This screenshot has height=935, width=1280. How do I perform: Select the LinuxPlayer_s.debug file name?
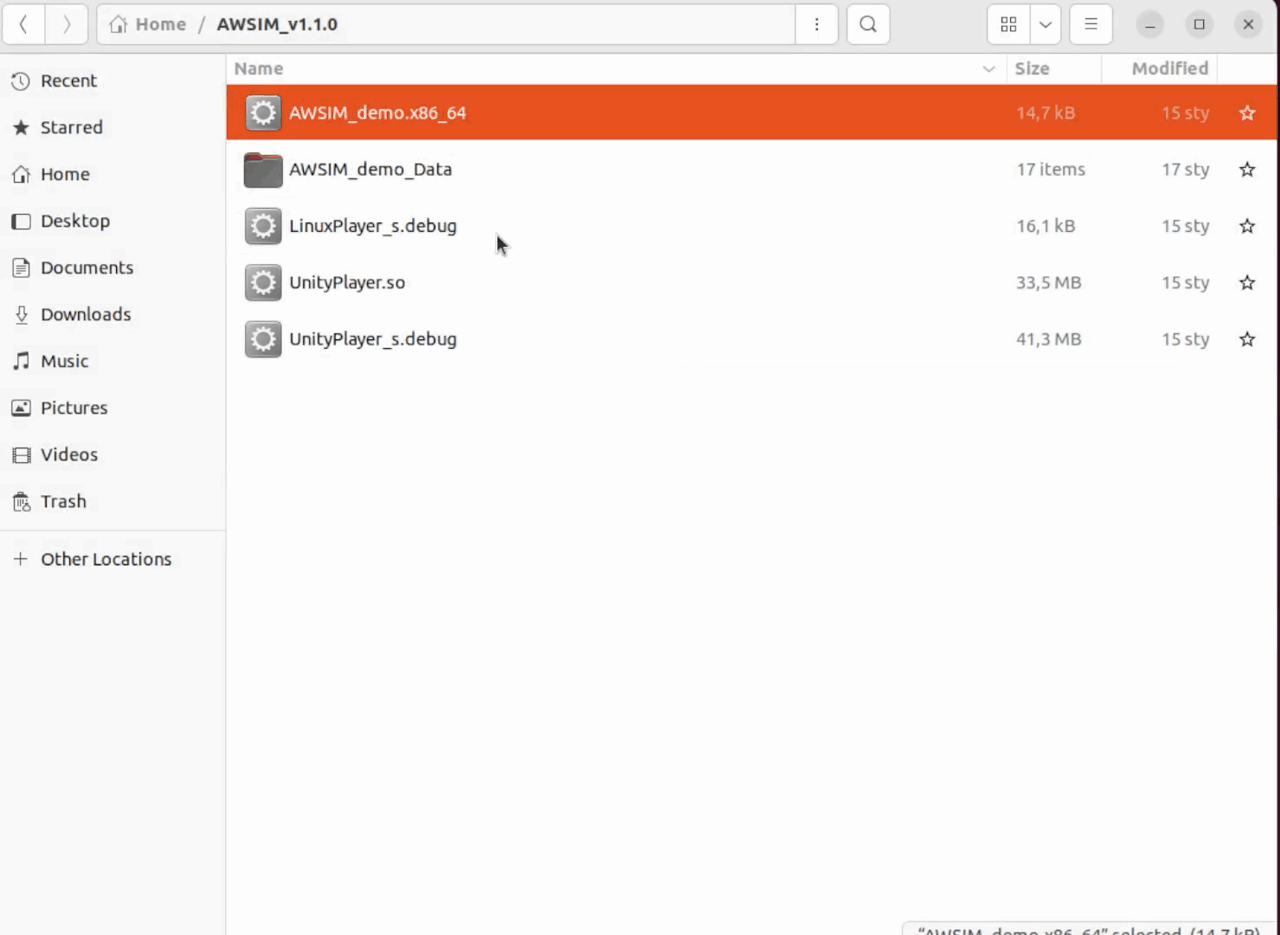point(373,226)
